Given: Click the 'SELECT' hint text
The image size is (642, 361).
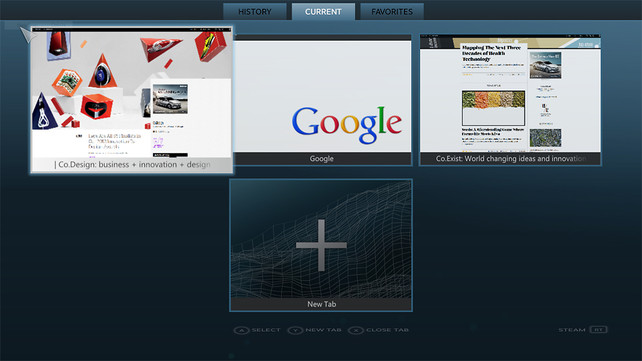Looking at the screenshot, I should point(266,330).
